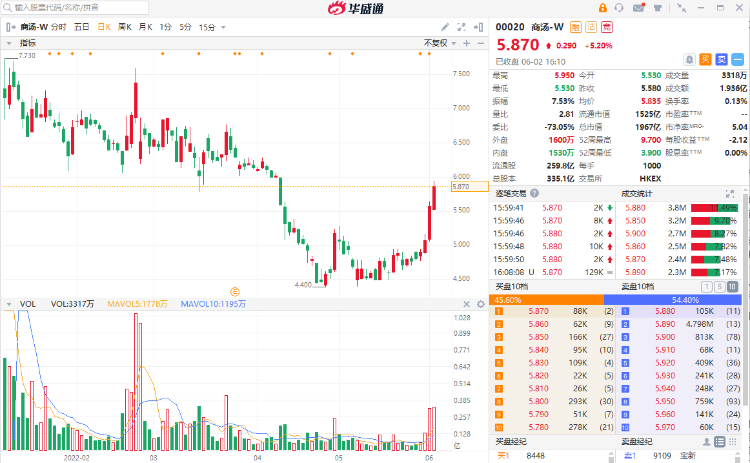
Task: Click broker code 9109 in 卖盘经纪
Action: (662, 456)
